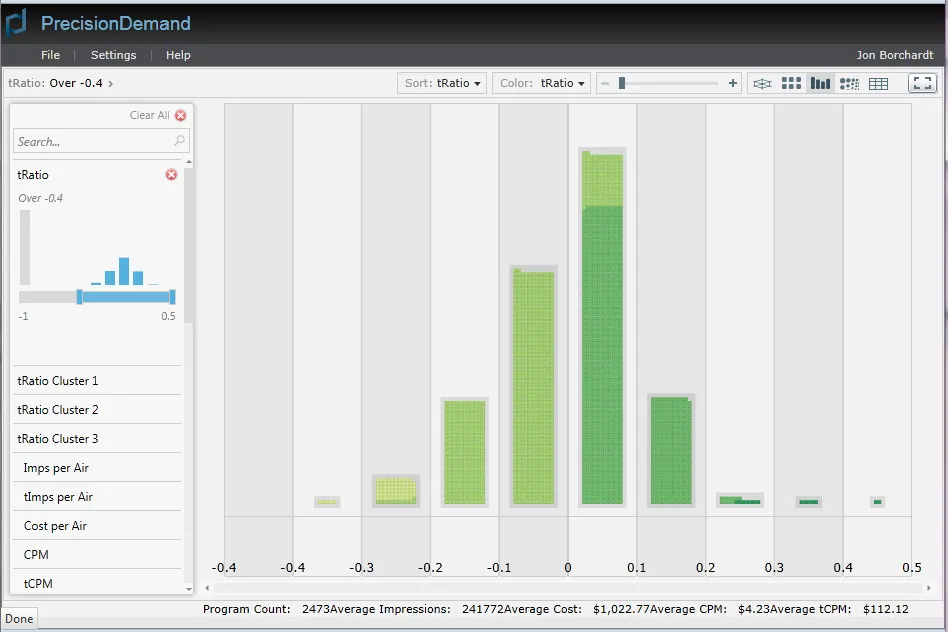Click the tRatio filter heading
Viewport: 948px width, 632px height.
(x=33, y=175)
